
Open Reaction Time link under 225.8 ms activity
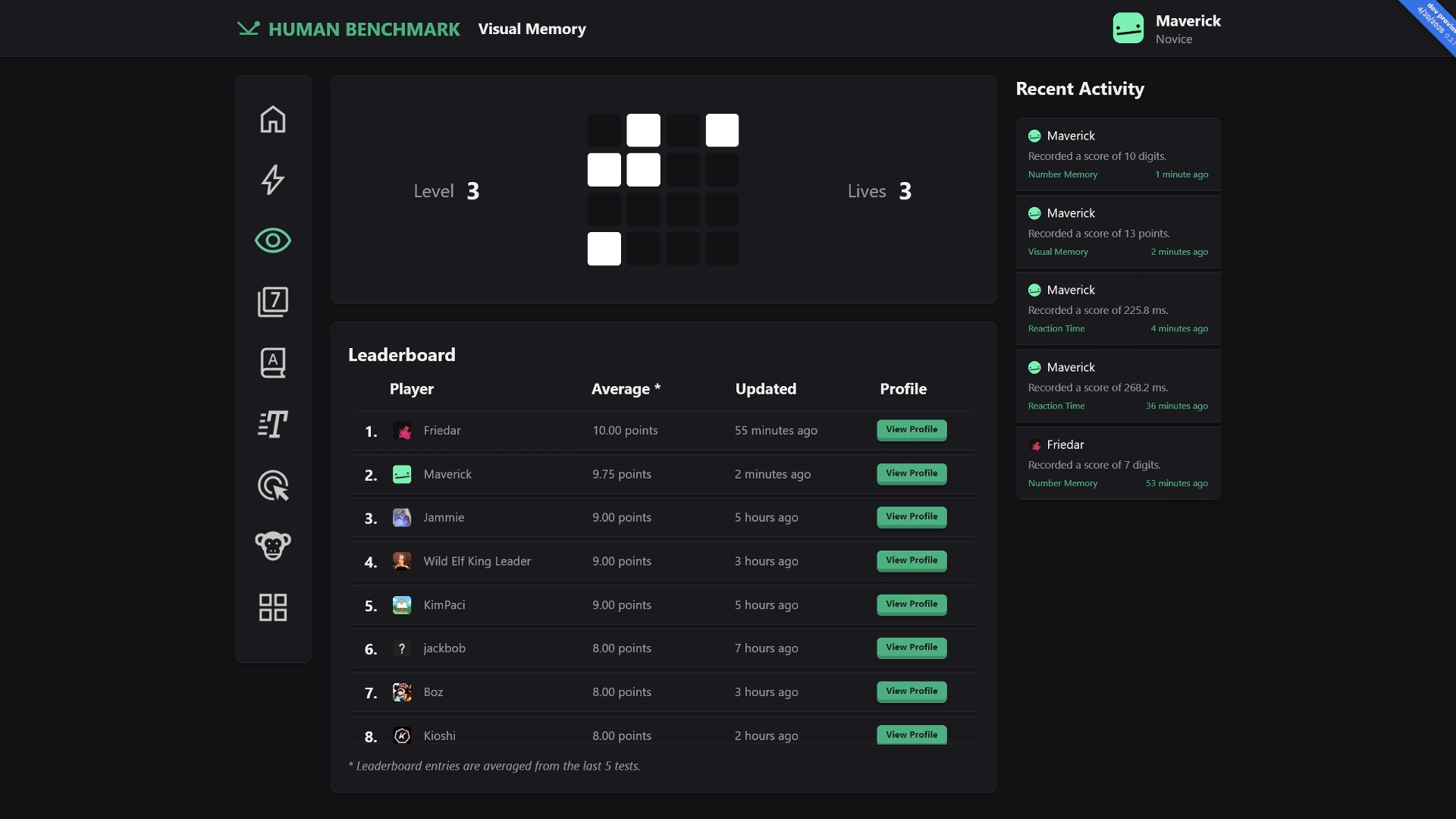[x=1056, y=328]
